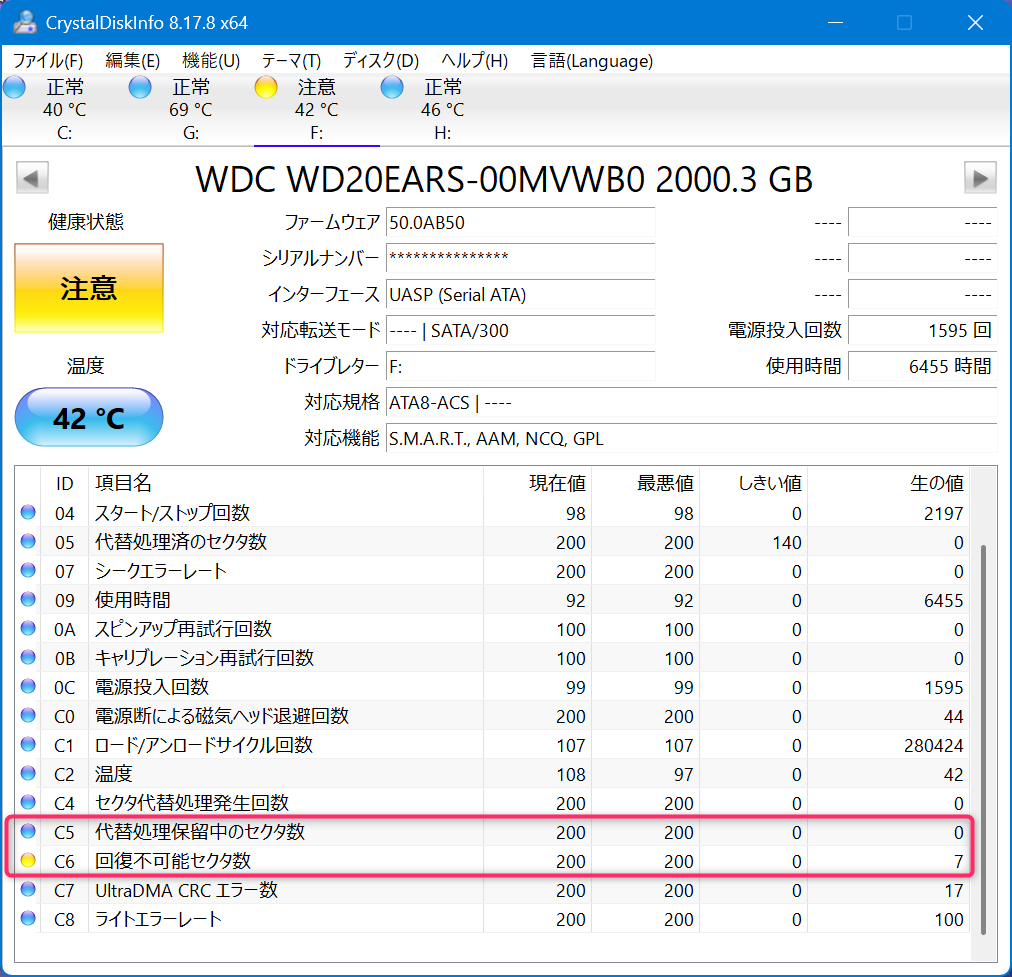Viewport: 1012px width, 977px height.
Task: Open the ファイル(F) menu
Action: pos(48,61)
